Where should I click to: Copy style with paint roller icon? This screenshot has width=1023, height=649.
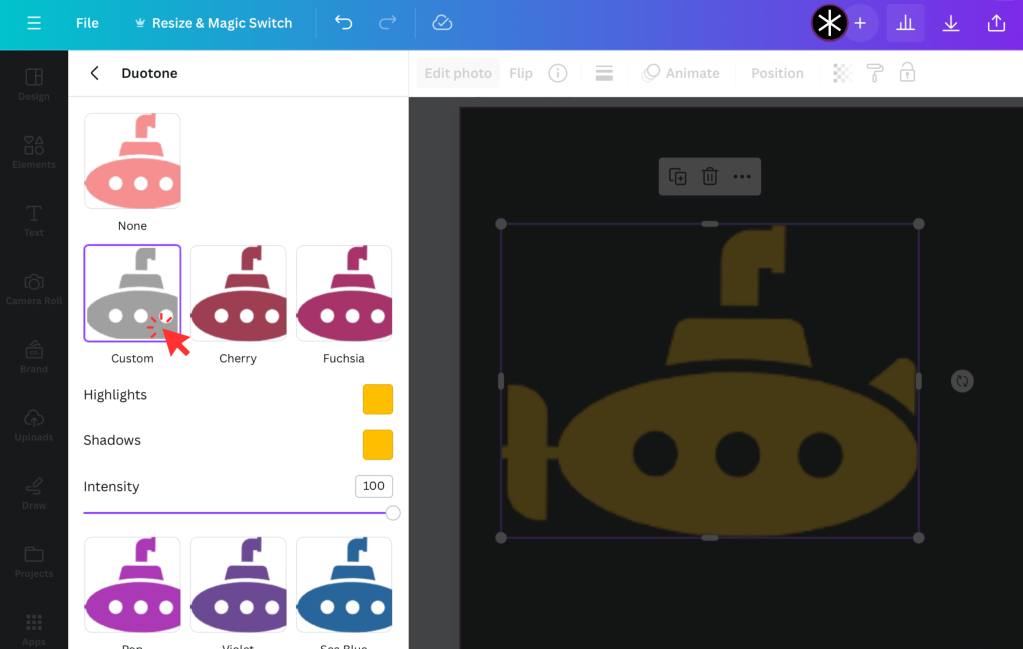pos(875,73)
